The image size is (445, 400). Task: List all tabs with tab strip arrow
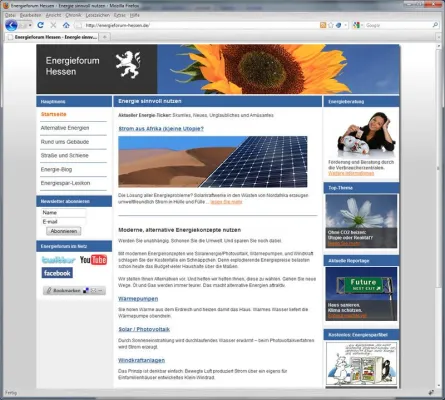click(439, 37)
